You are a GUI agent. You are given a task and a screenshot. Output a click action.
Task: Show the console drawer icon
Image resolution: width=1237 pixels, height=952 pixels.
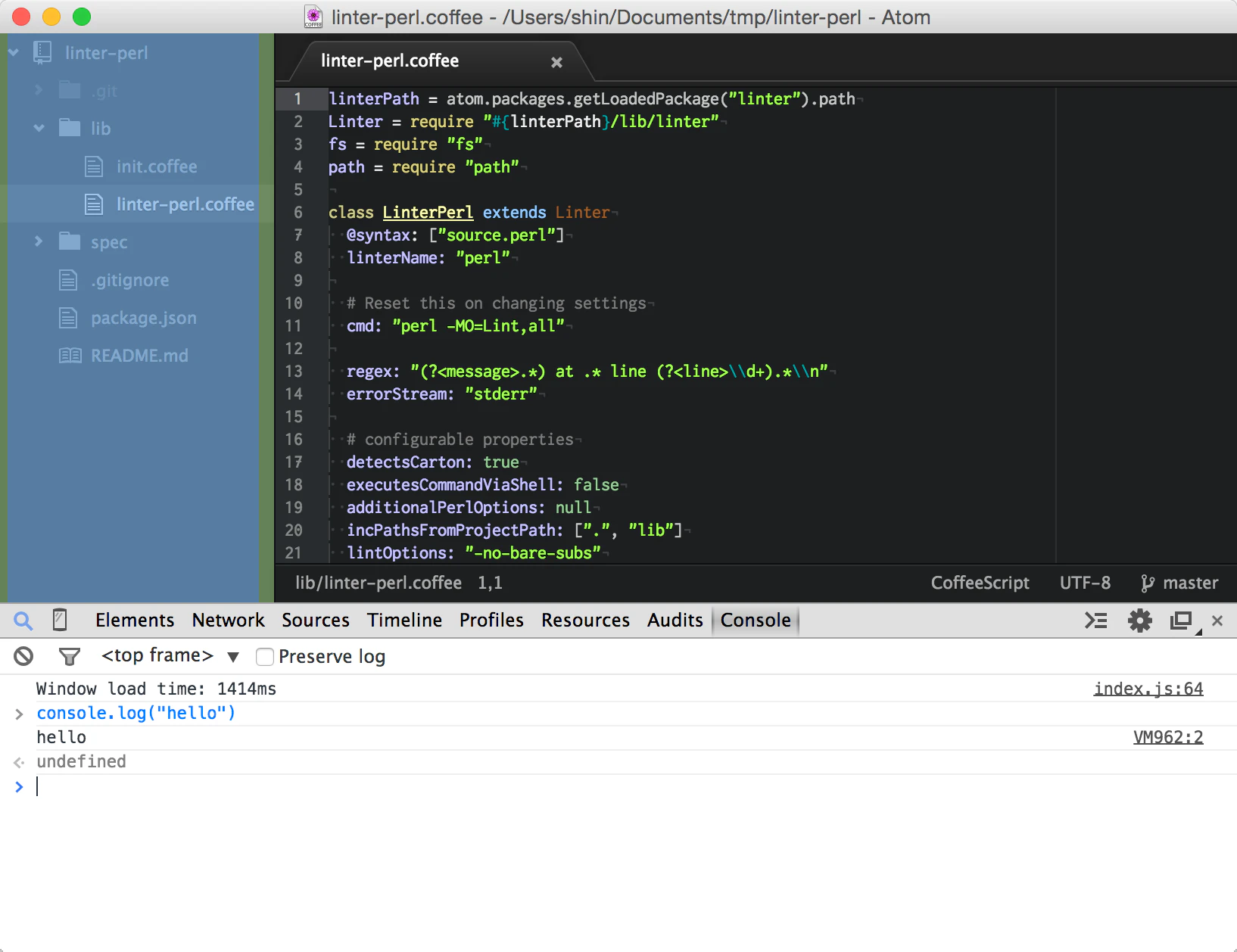click(1095, 621)
